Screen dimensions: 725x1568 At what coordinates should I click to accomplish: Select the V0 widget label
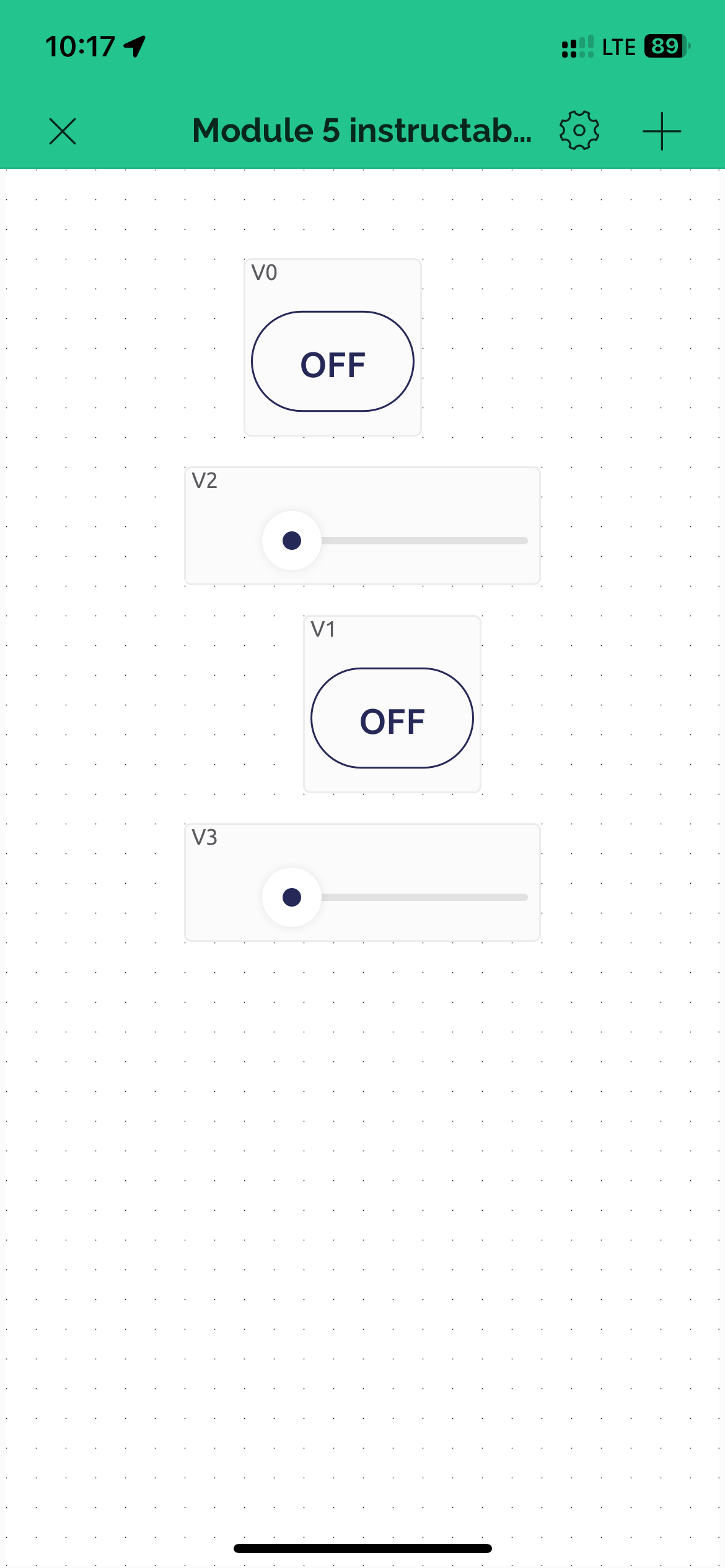[x=265, y=272]
